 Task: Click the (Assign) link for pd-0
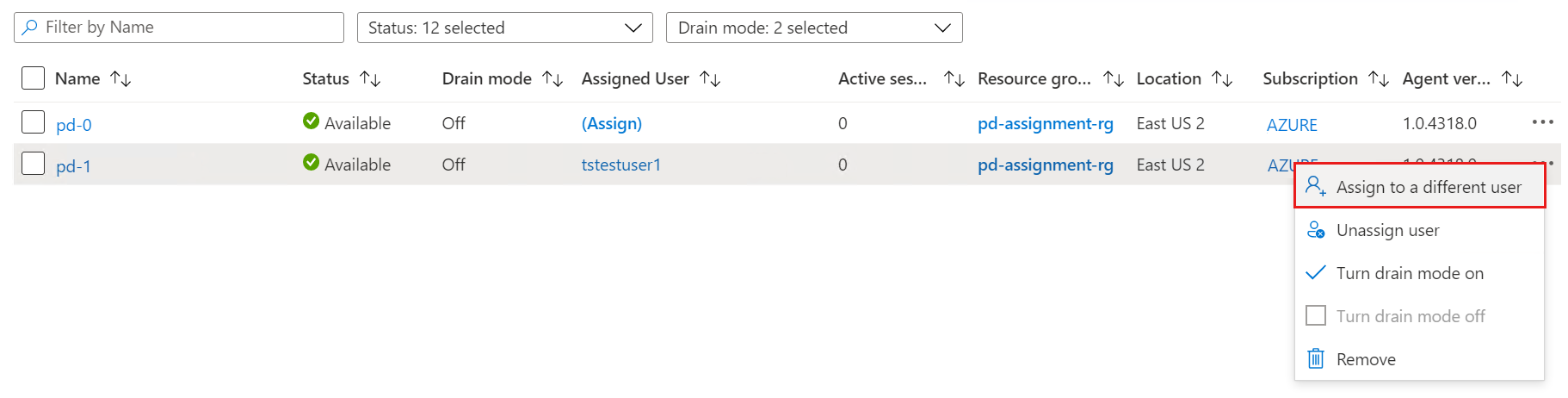(x=611, y=123)
